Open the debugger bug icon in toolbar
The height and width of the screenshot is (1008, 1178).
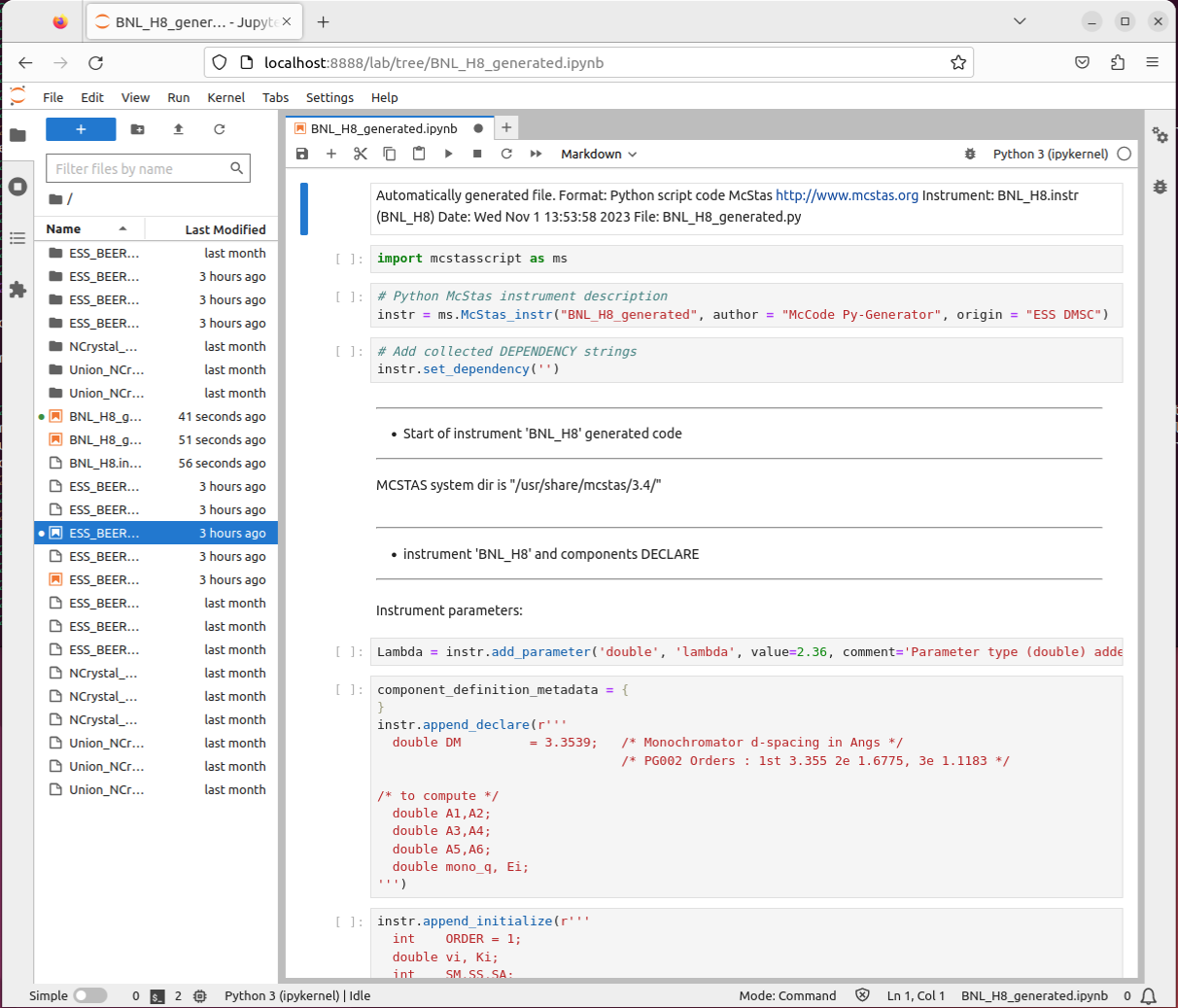(969, 154)
